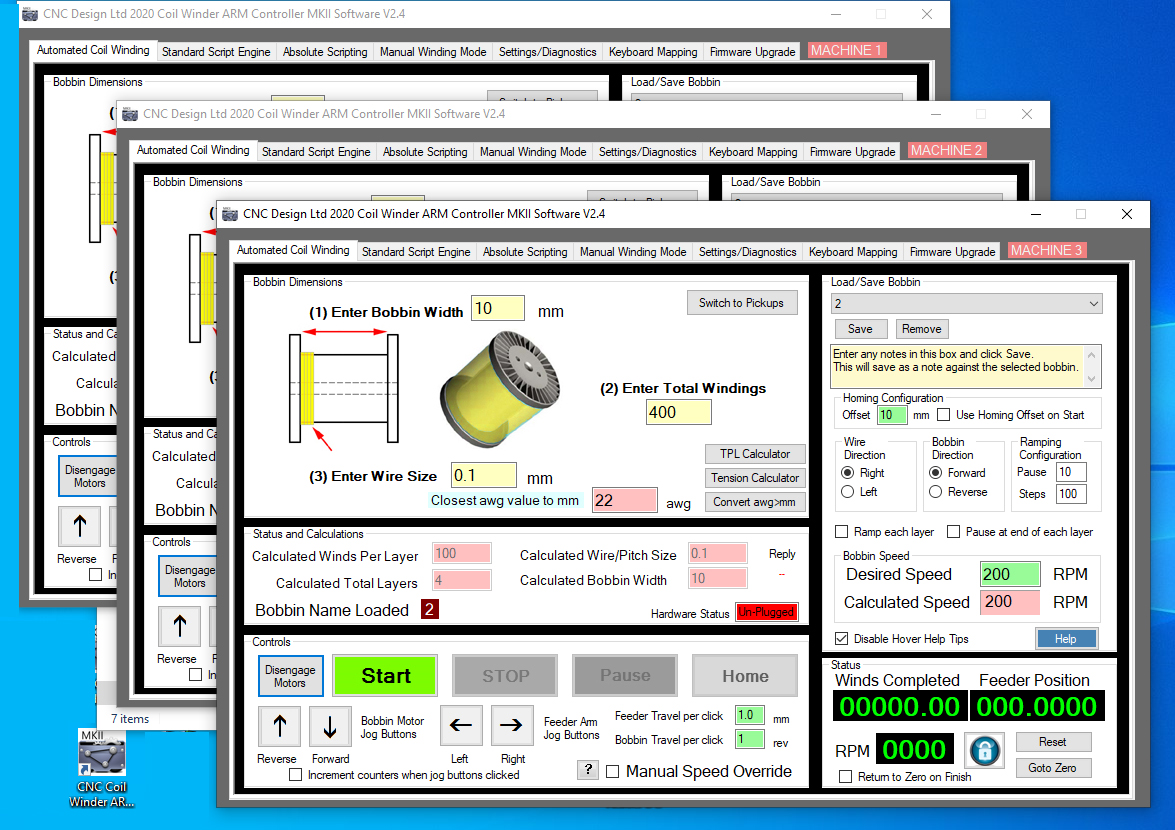Screen dimensions: 1175x830
Task: Click the red Un-Plugged hardware status indicator
Action: point(767,612)
